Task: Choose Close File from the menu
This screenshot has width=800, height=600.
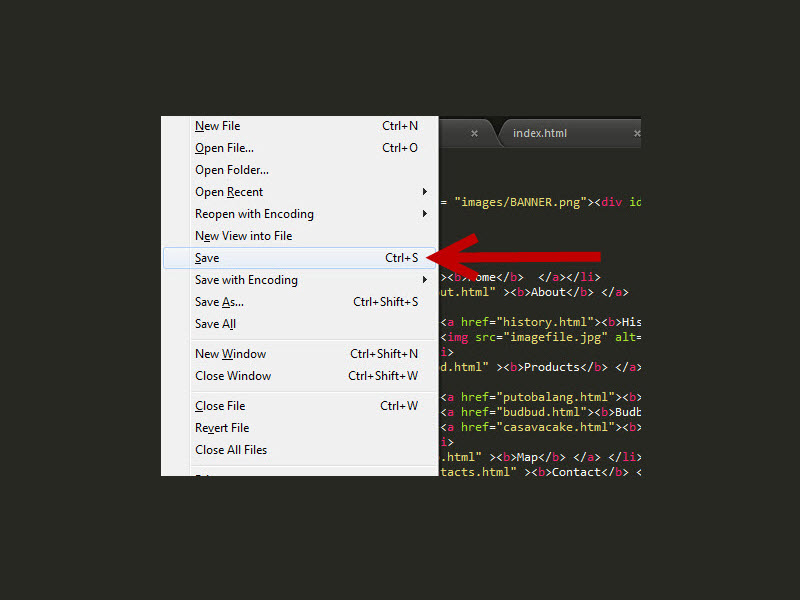Action: (220, 406)
